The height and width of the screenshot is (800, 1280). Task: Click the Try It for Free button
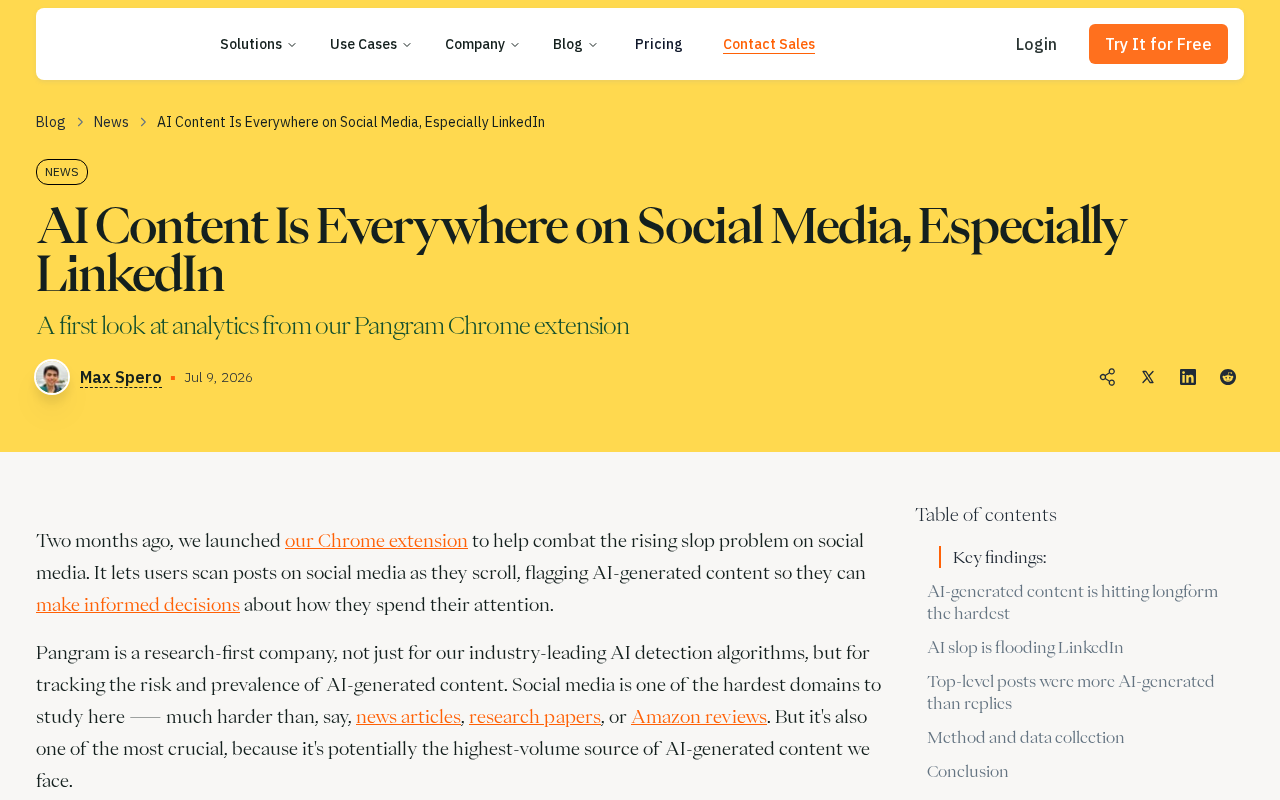[x=1158, y=44]
